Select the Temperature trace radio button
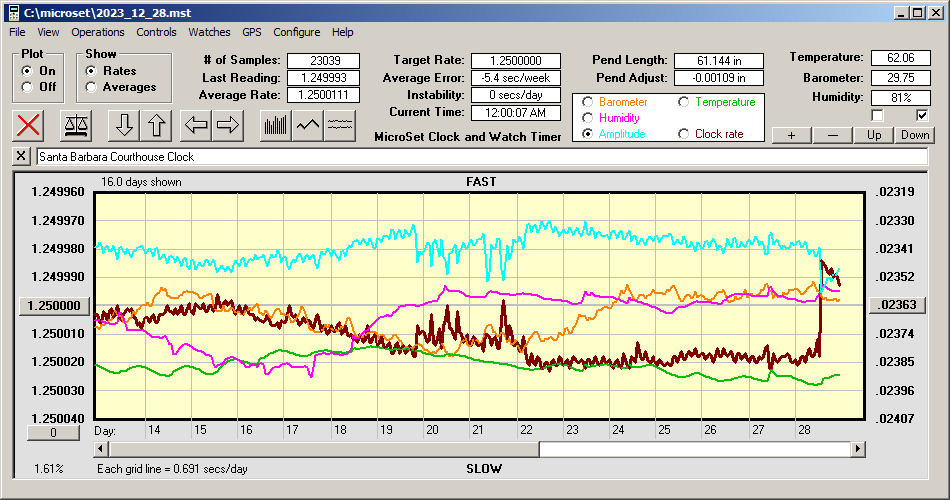This screenshot has width=950, height=500. point(683,102)
